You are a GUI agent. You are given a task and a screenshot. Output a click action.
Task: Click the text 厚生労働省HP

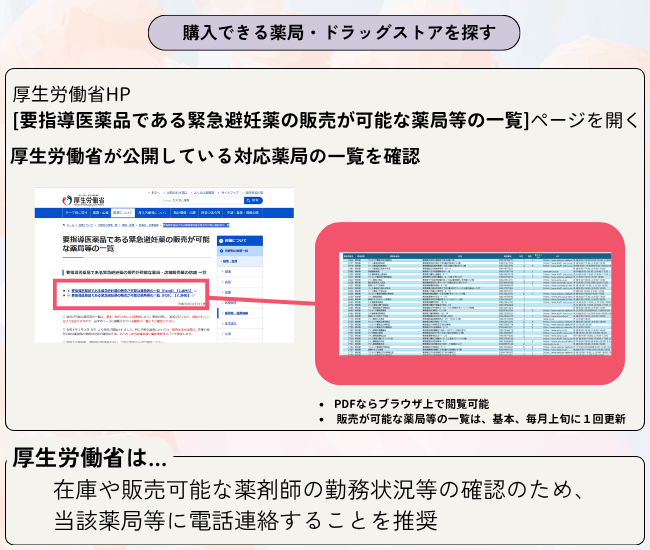(71, 94)
